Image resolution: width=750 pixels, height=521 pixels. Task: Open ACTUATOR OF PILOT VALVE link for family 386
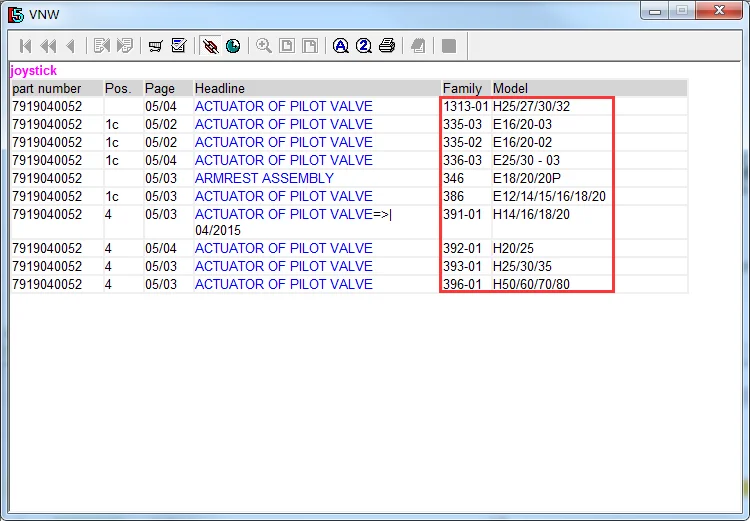pos(284,196)
